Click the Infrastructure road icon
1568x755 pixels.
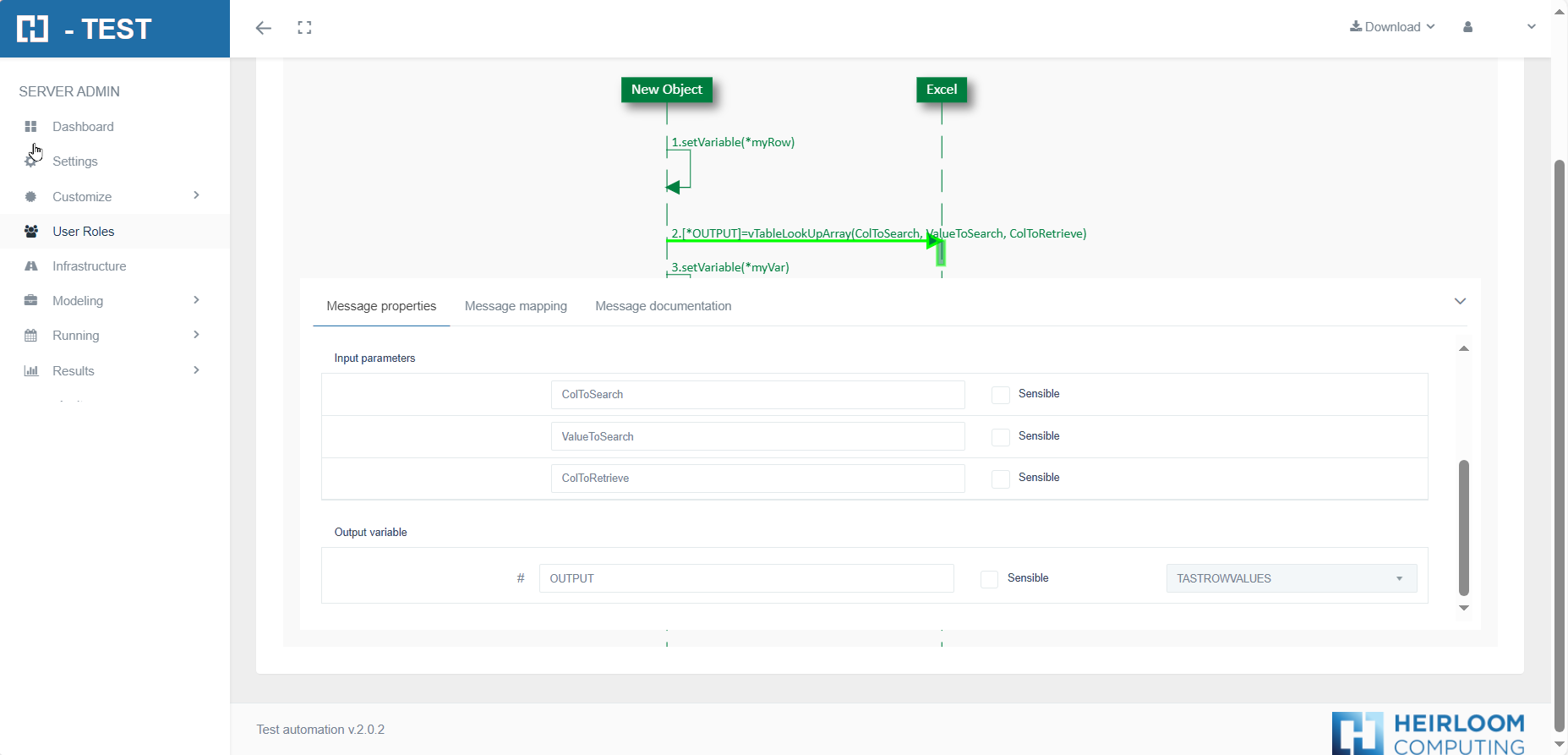click(x=31, y=266)
